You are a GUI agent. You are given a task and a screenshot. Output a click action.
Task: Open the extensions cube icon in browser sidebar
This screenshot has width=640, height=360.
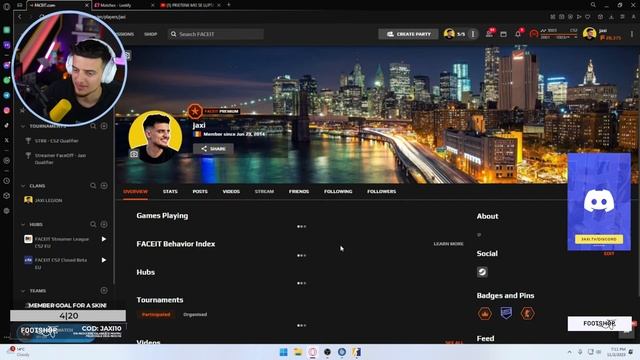pyautogui.click(x=7, y=196)
